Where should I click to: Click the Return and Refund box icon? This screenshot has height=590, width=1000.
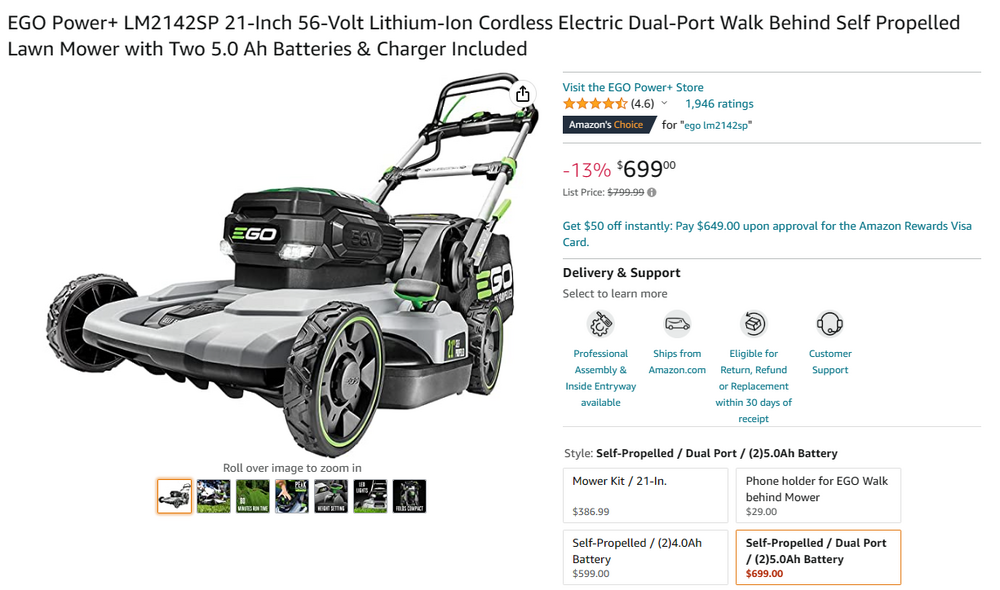[x=753, y=324]
